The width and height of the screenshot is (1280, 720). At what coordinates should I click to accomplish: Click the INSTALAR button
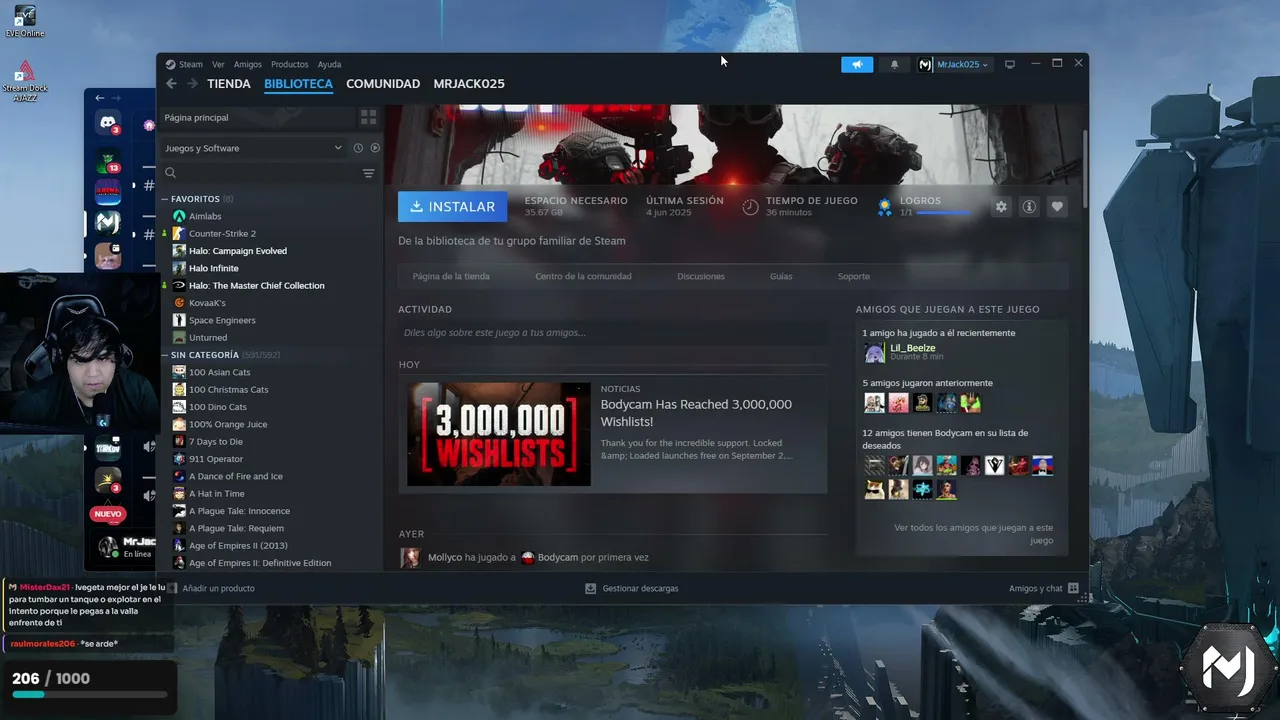pos(453,207)
